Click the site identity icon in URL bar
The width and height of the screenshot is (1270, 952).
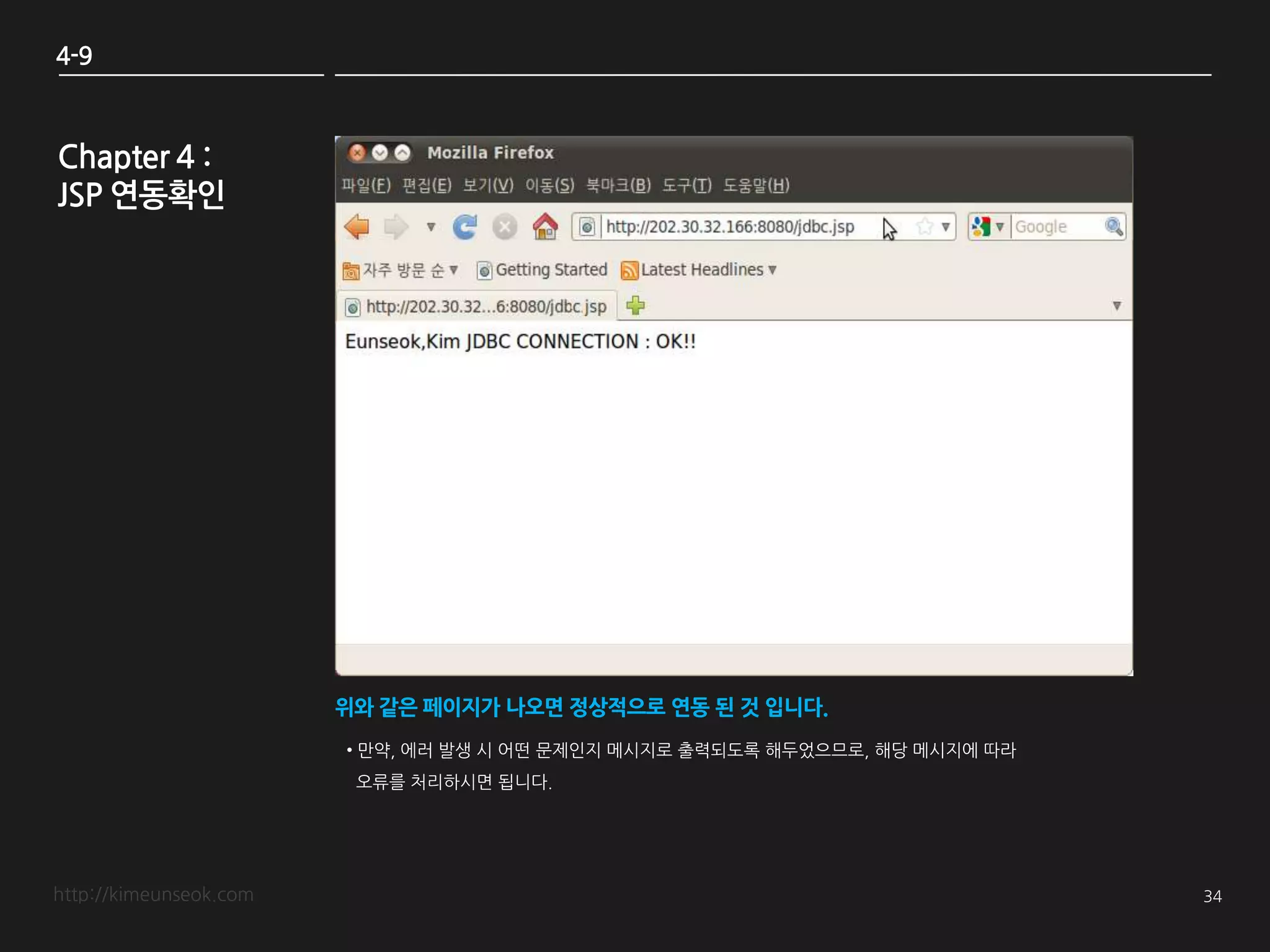pos(587,227)
